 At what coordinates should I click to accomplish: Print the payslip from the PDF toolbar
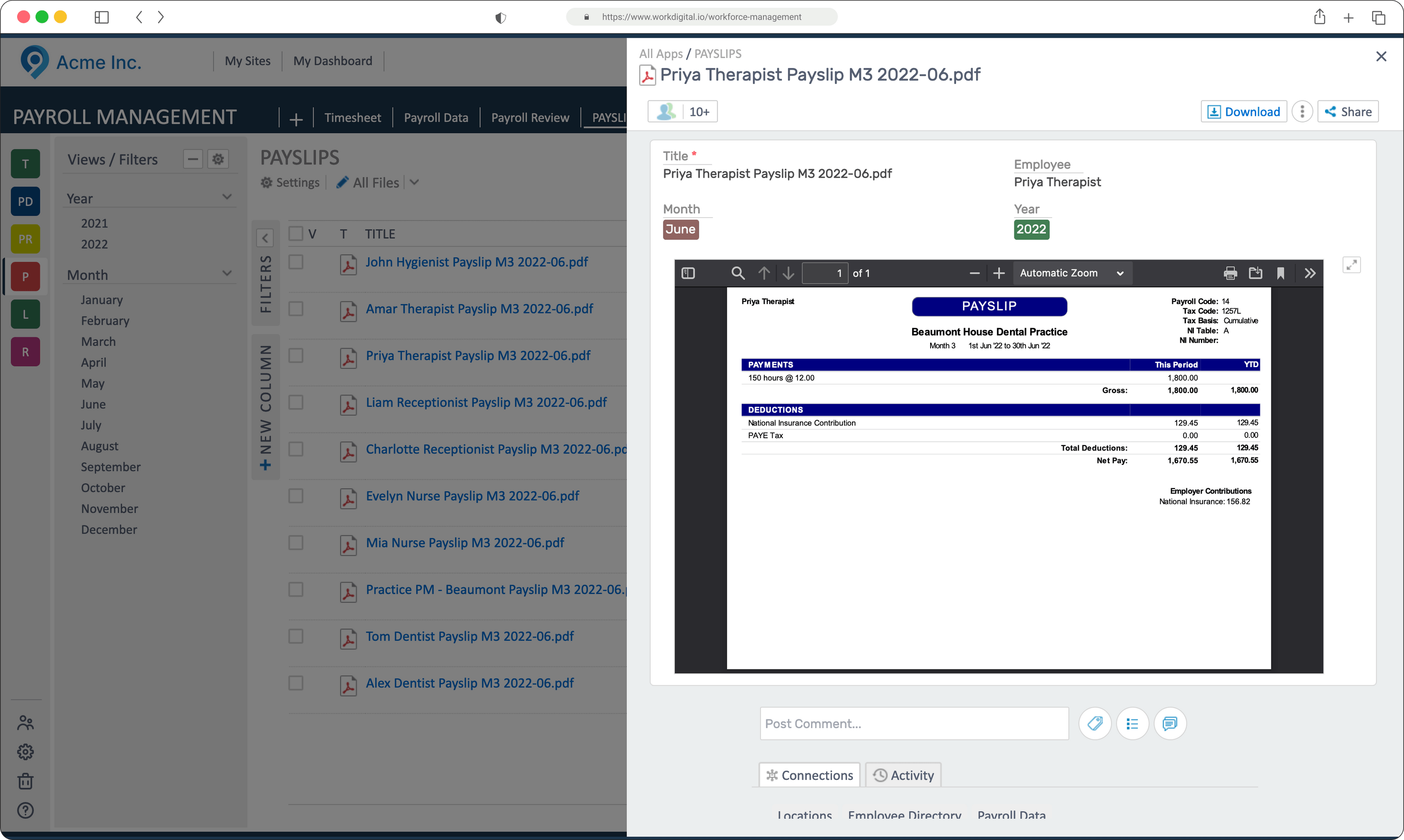[x=1230, y=273]
